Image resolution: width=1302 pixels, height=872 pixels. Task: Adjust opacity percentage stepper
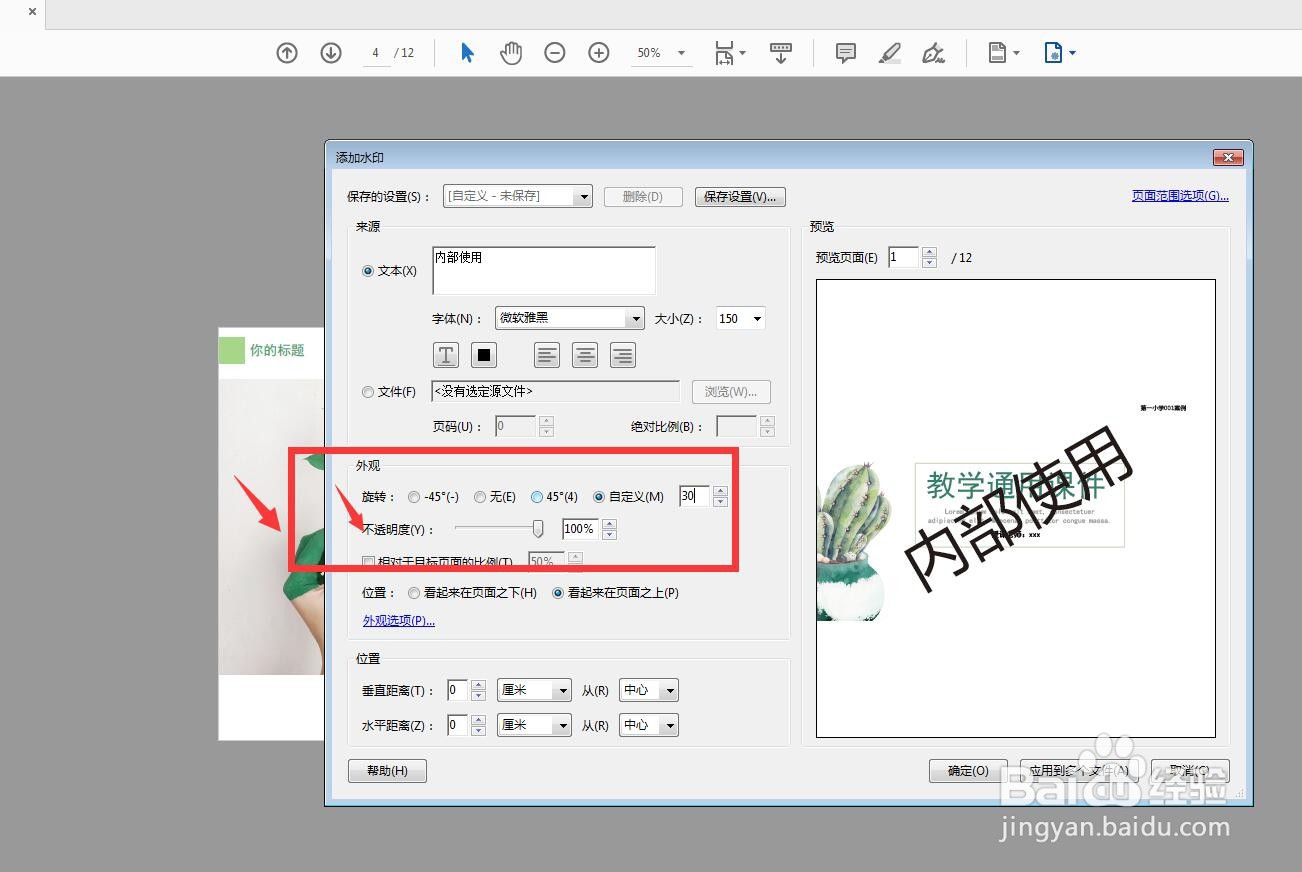click(609, 529)
